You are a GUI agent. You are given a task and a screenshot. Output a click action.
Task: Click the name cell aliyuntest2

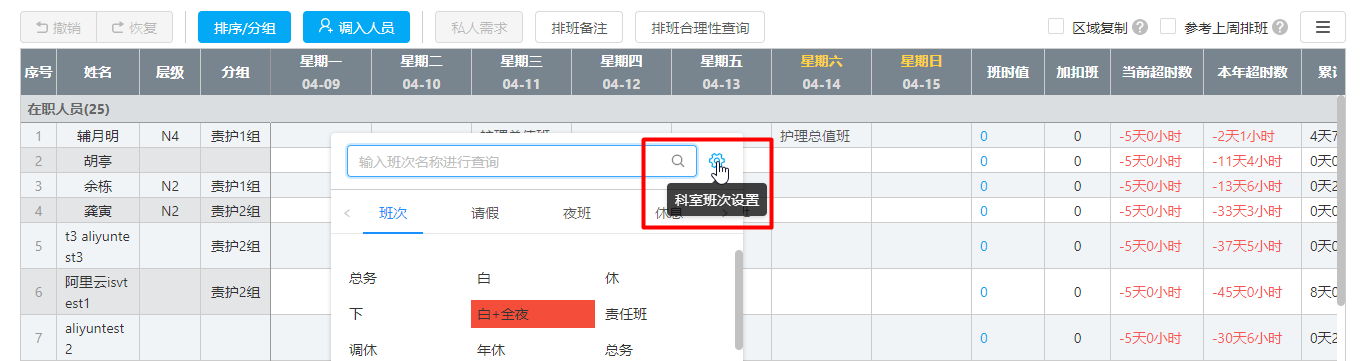pyautogui.click(x=97, y=338)
